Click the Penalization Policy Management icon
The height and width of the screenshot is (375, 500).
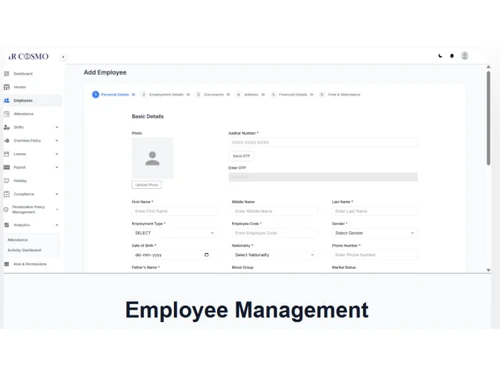6,209
